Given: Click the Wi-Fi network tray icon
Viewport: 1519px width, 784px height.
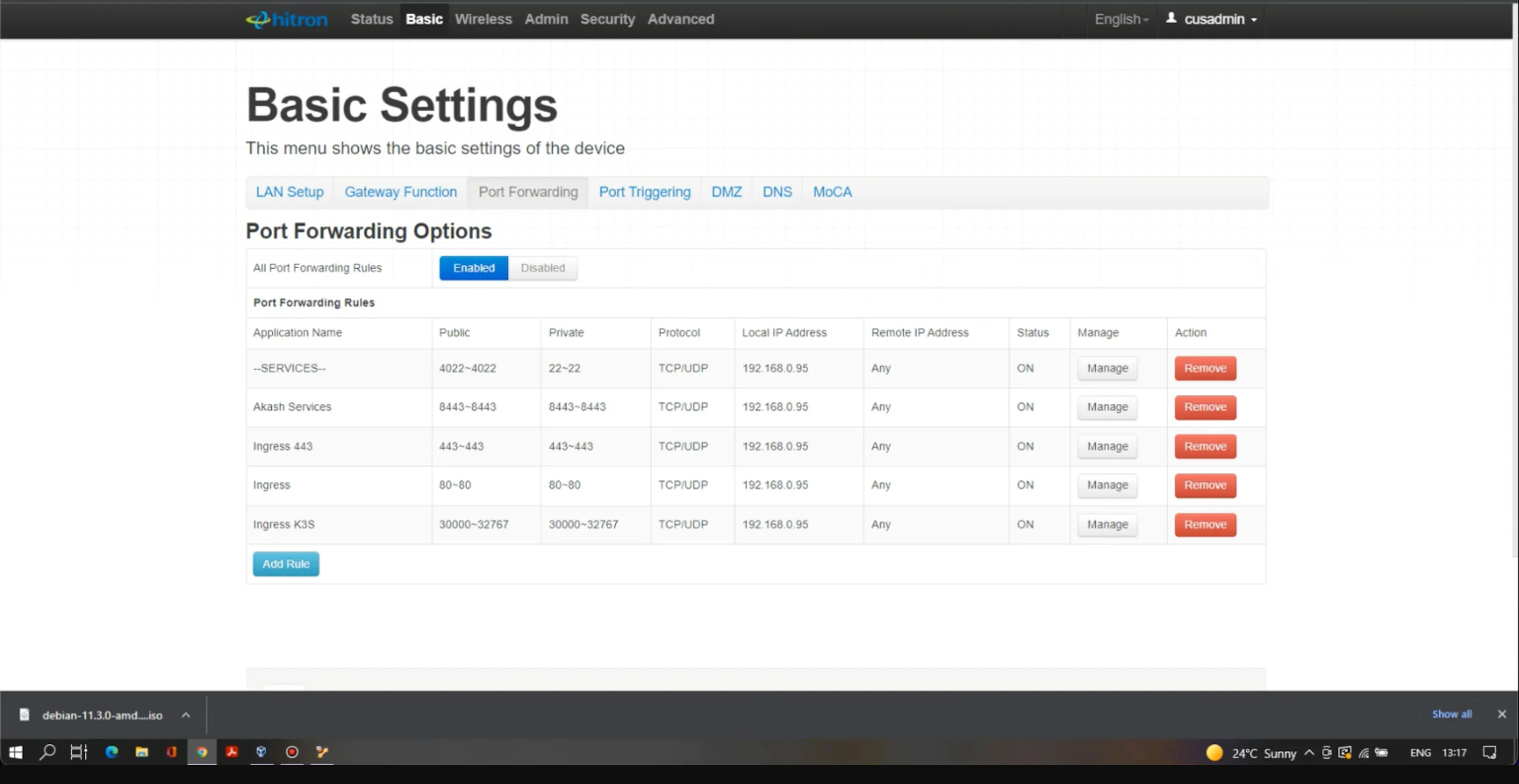Looking at the screenshot, I should click(1364, 753).
